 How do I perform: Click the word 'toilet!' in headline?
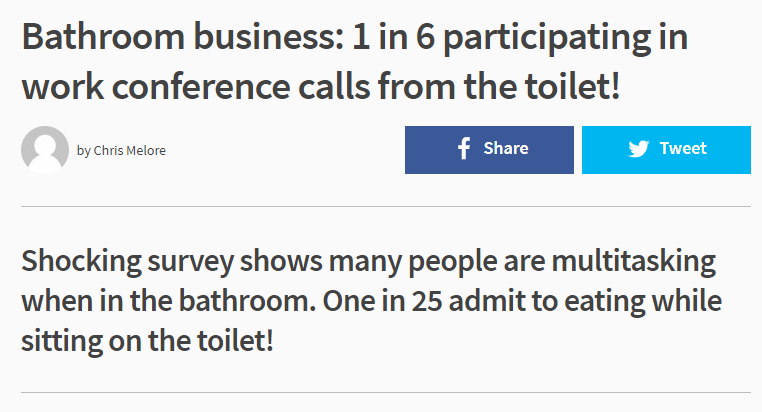click(x=572, y=87)
